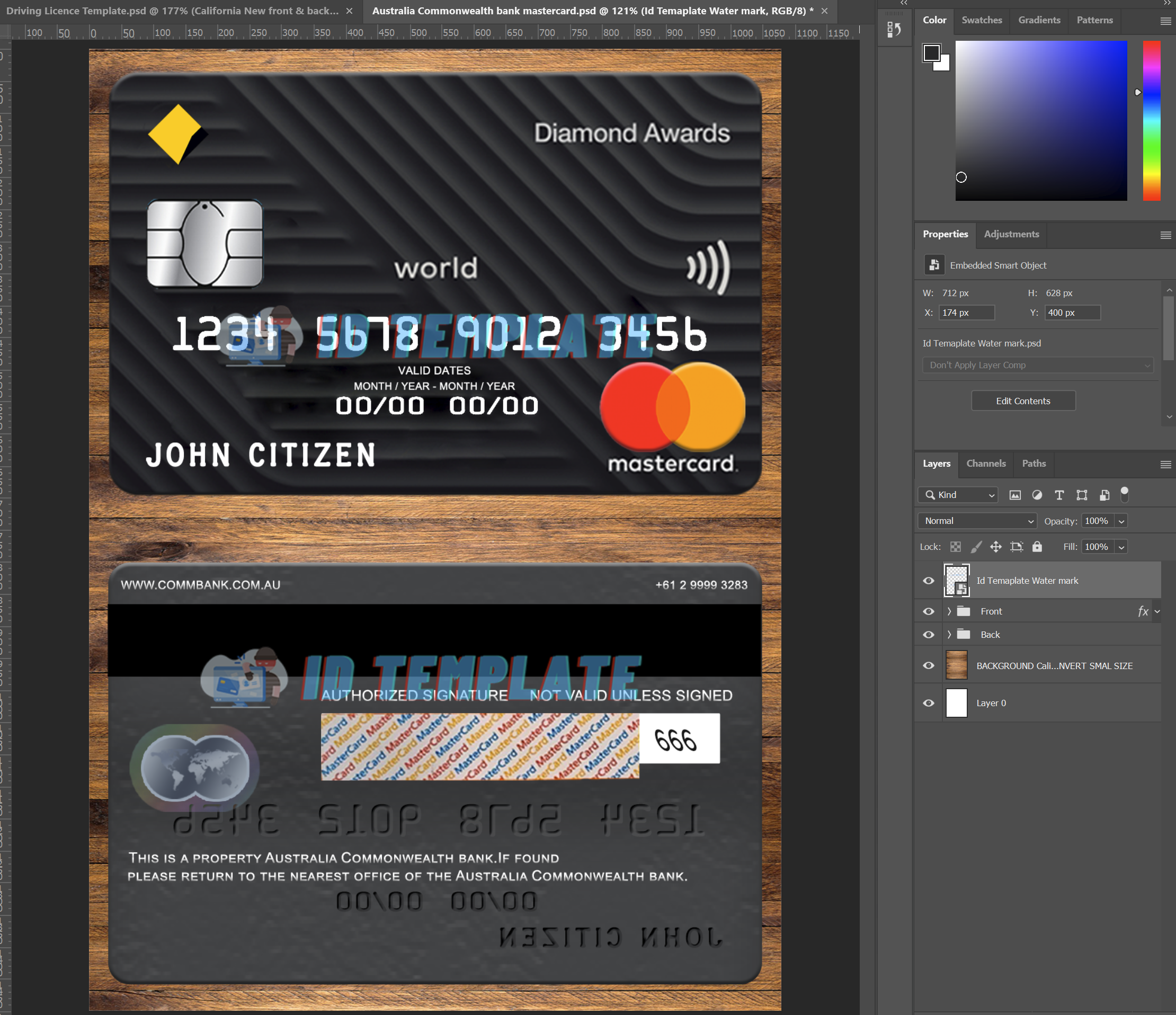Close the Australia Commonwealth bank mastercard tab
Screen dimensions: 1176x1015
point(824,11)
